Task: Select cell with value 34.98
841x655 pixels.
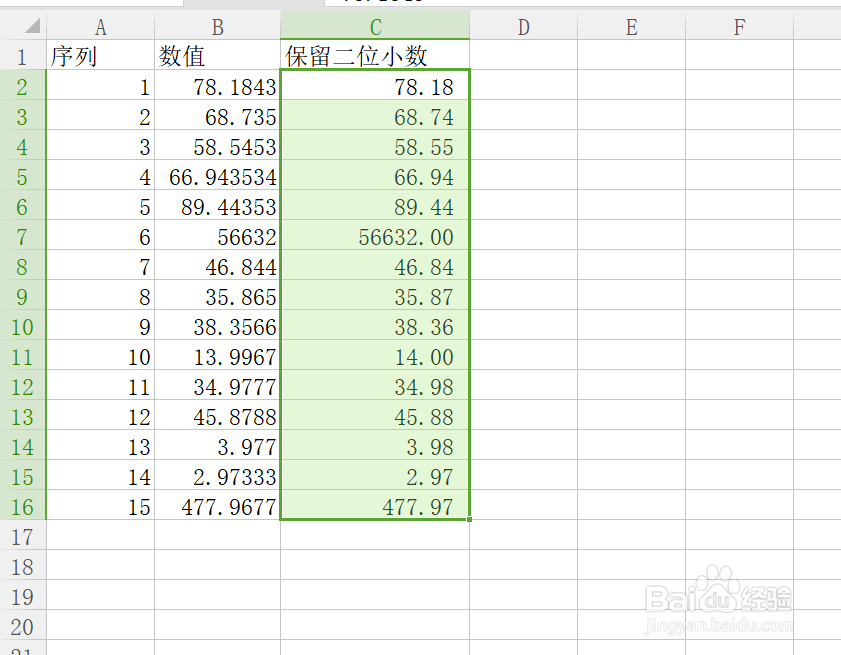Action: pyautogui.click(x=375, y=385)
